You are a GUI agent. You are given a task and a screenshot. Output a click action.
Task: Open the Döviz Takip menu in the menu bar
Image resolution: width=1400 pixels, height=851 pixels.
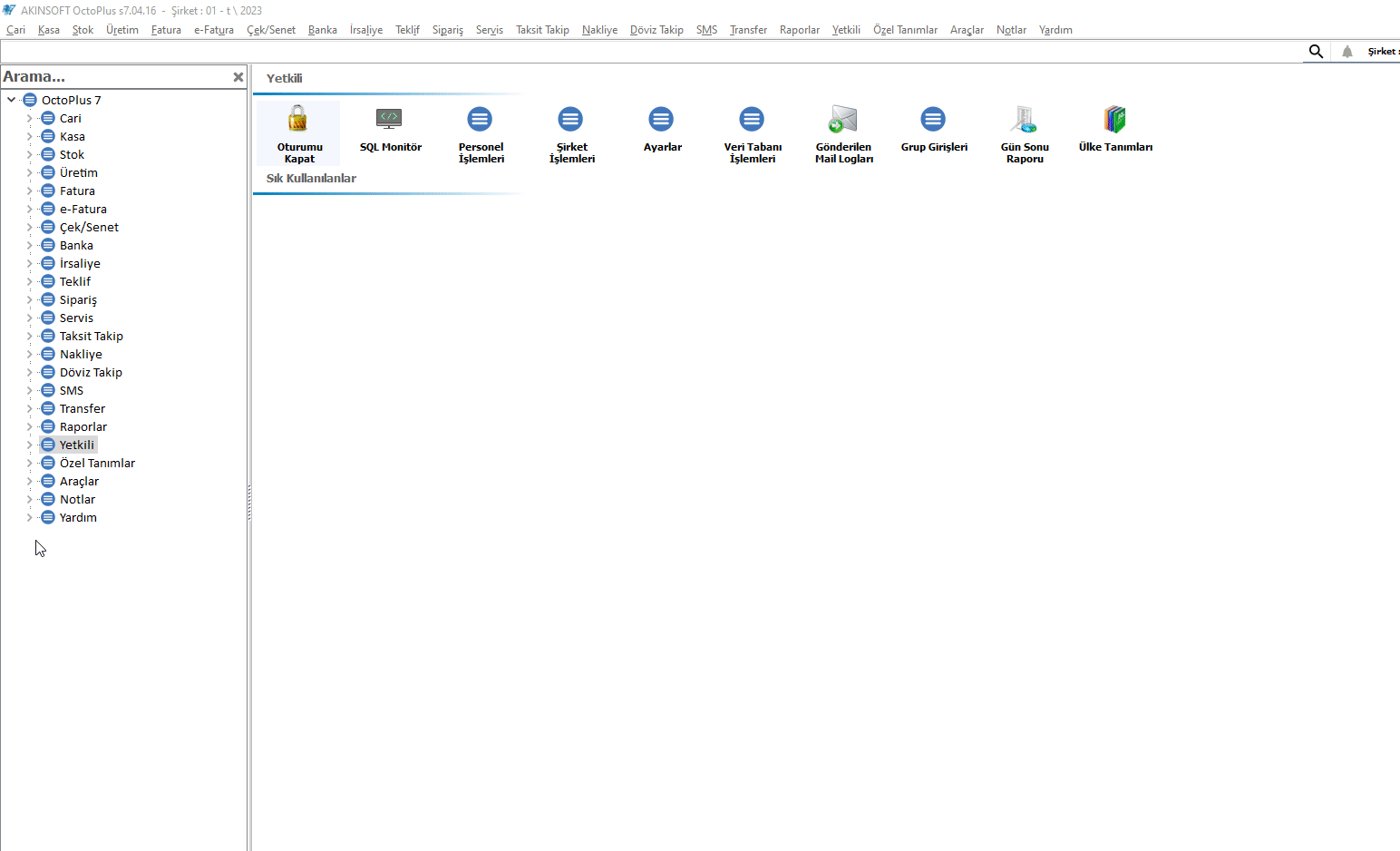pyautogui.click(x=656, y=30)
